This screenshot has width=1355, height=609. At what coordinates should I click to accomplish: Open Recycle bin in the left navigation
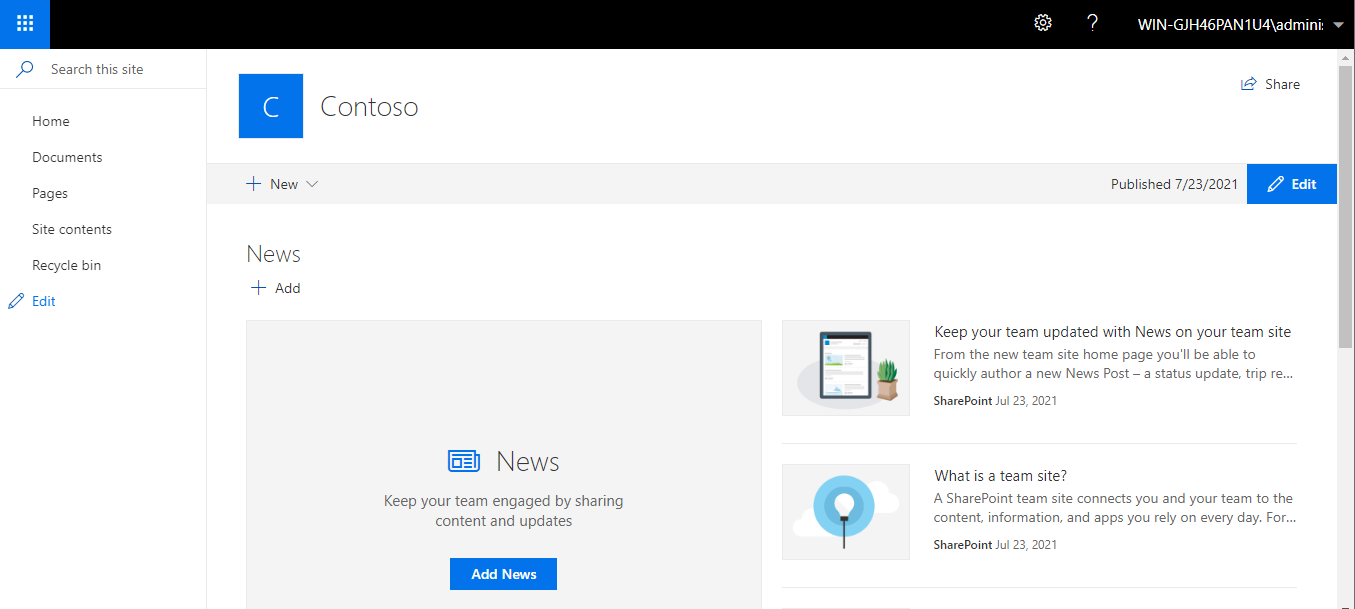pos(66,265)
